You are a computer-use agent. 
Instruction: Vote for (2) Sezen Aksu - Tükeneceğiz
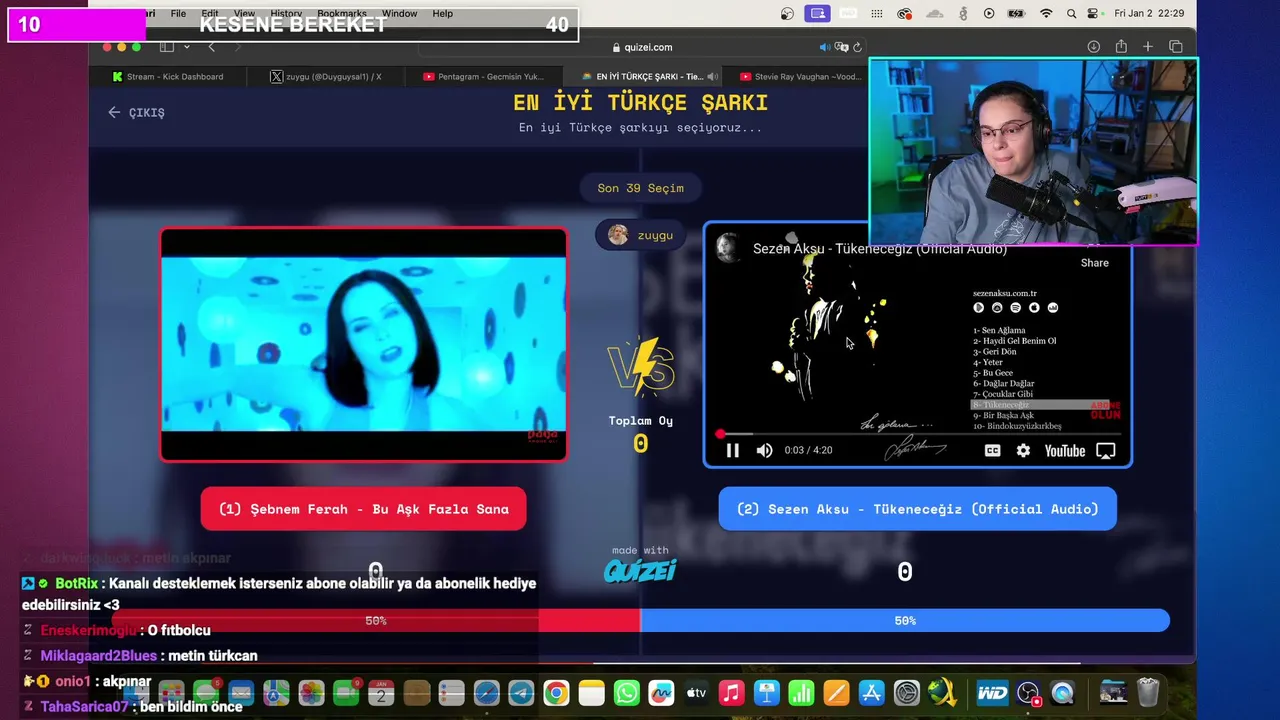tap(917, 509)
